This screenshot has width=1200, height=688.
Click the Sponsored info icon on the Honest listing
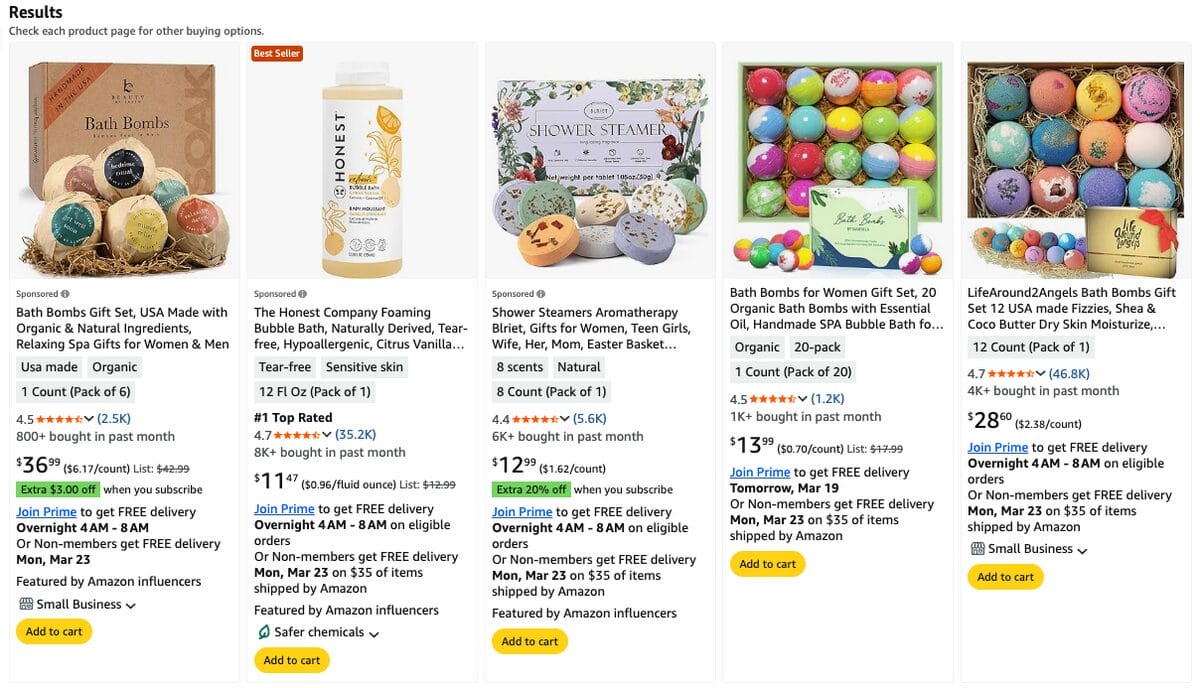click(304, 293)
